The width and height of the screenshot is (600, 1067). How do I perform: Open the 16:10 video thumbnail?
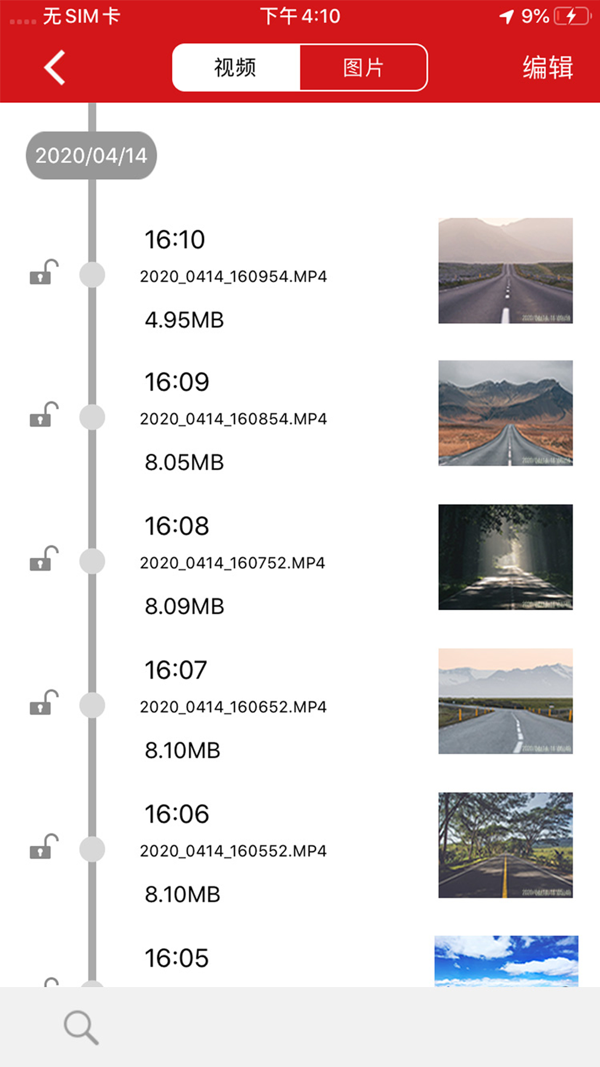(505, 271)
